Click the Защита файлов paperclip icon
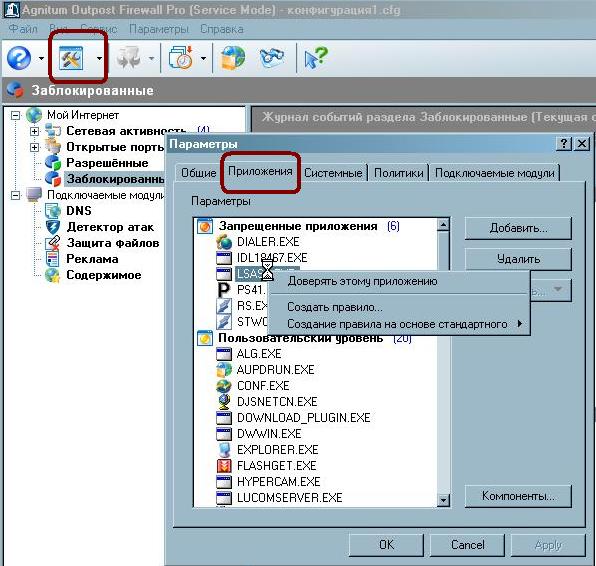Screen dimensions: 596x566 53,243
